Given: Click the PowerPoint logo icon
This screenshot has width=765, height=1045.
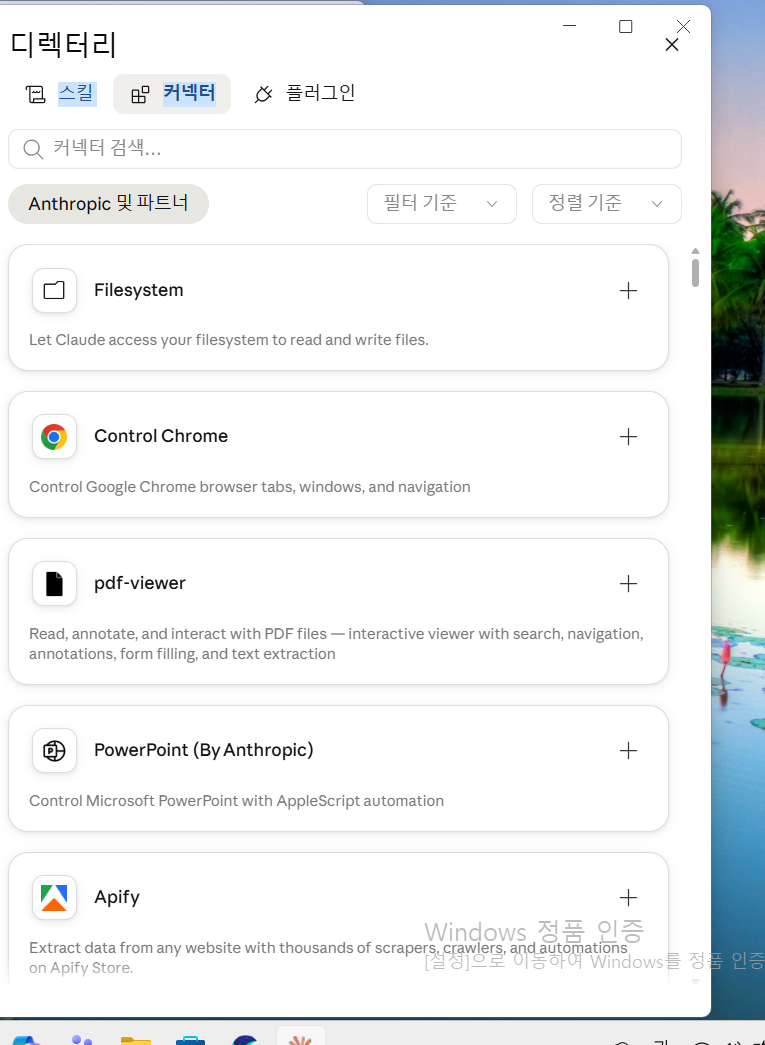Looking at the screenshot, I should point(54,750).
